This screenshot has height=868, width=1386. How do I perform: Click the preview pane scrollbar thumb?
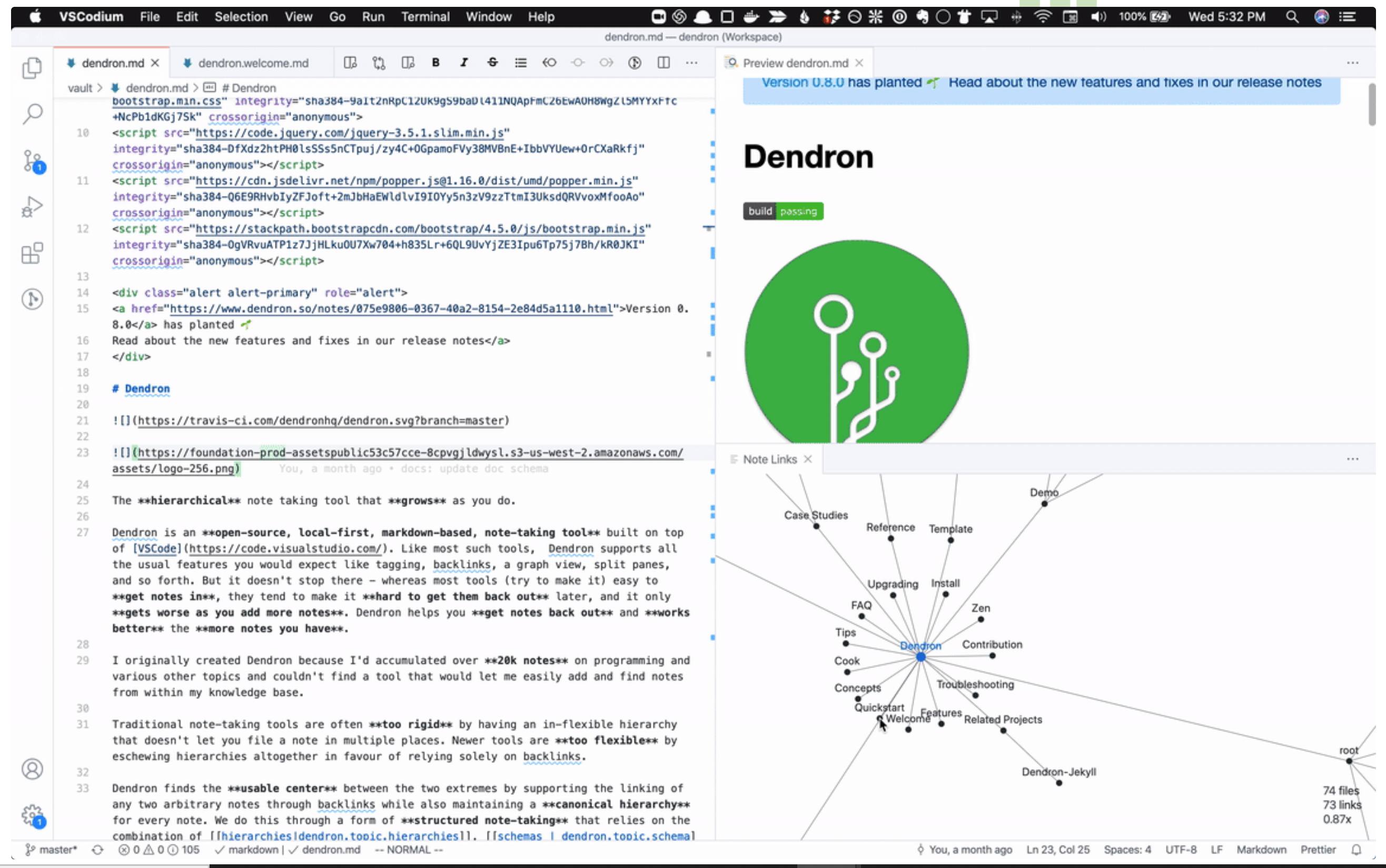point(1372,104)
